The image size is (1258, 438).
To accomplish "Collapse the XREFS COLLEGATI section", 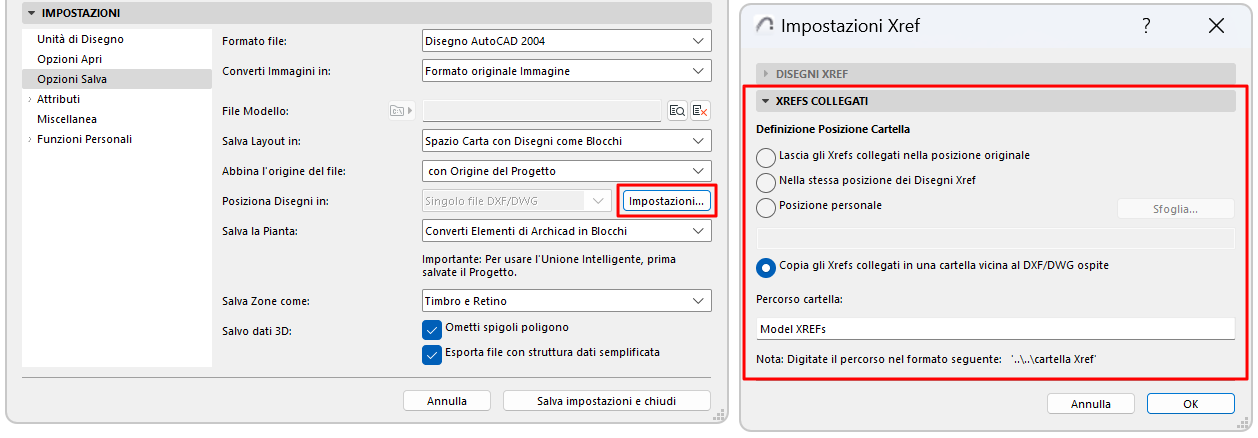I will tap(766, 101).
